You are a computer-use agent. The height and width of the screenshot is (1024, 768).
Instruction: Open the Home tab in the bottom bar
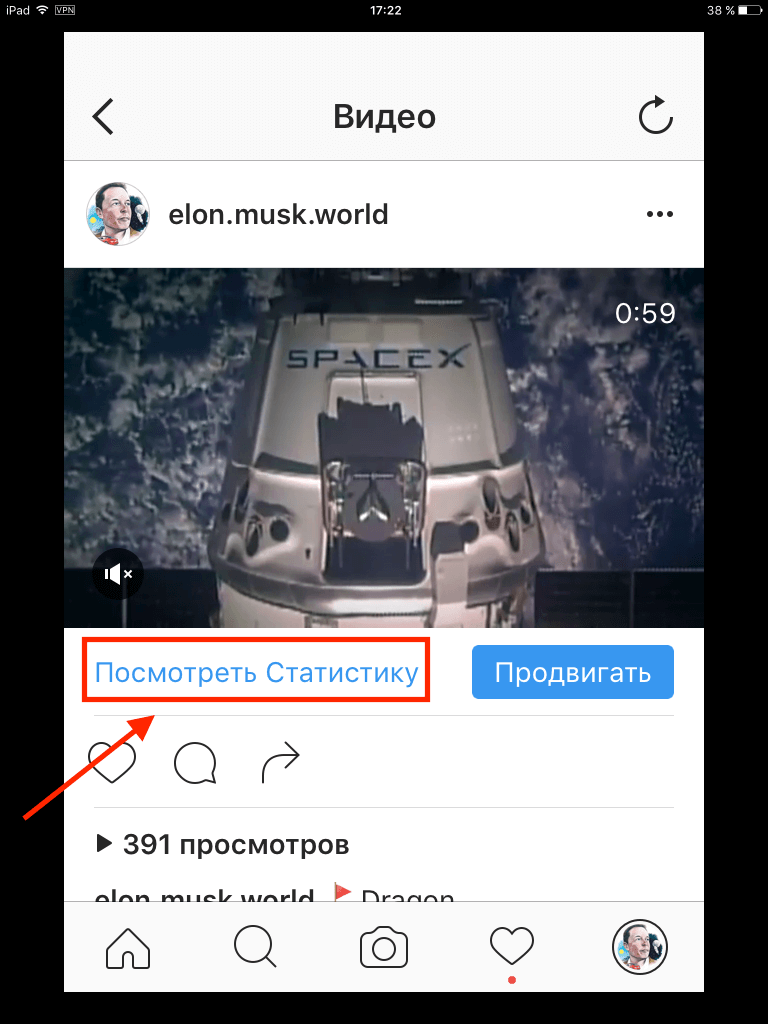point(128,948)
